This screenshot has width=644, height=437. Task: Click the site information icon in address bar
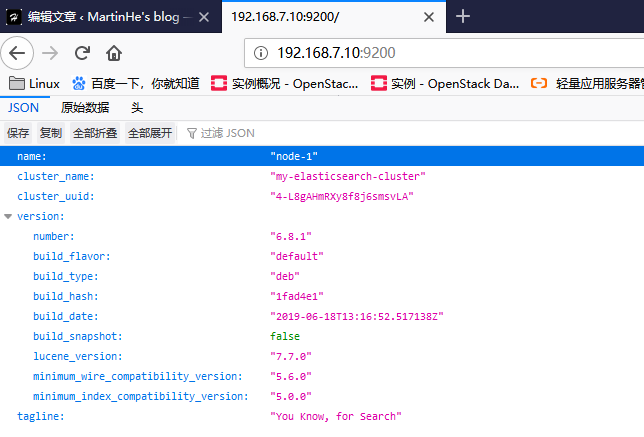click(x=261, y=52)
